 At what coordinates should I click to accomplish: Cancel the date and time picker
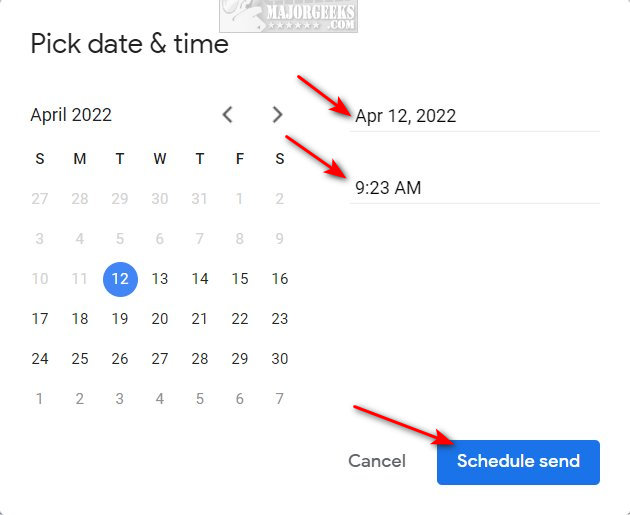377,461
